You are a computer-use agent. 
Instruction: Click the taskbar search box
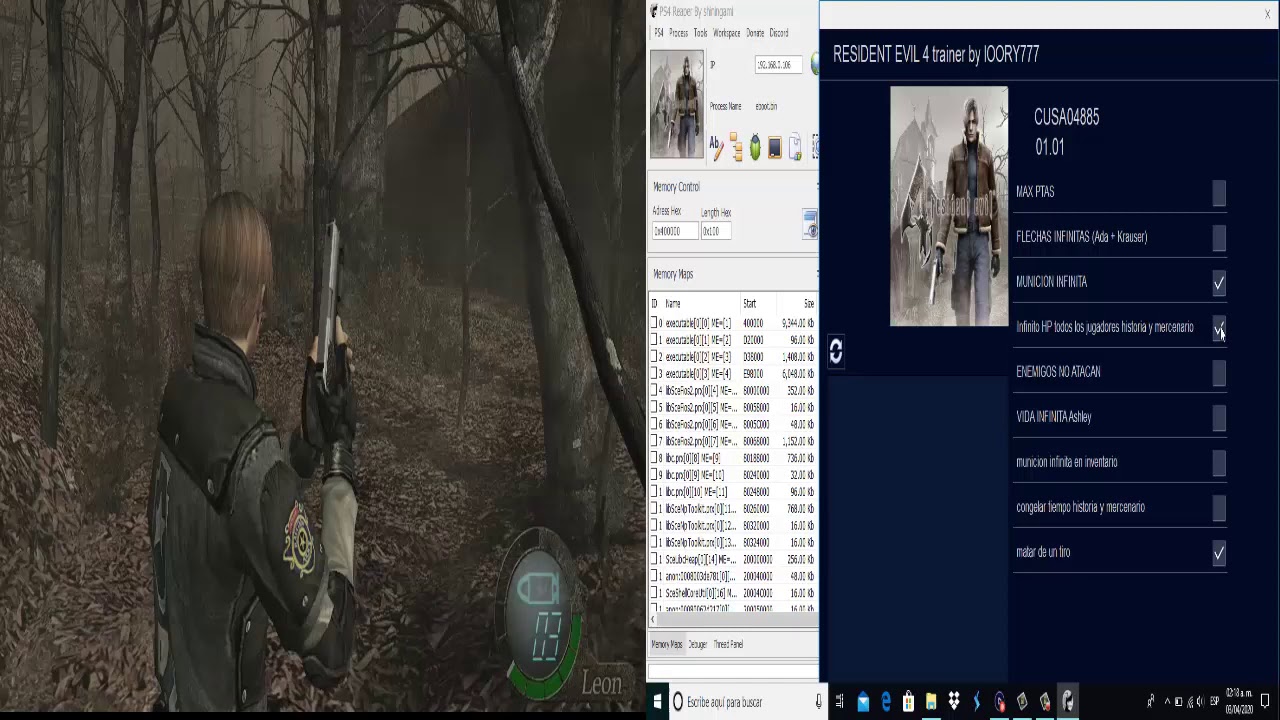tap(748, 702)
